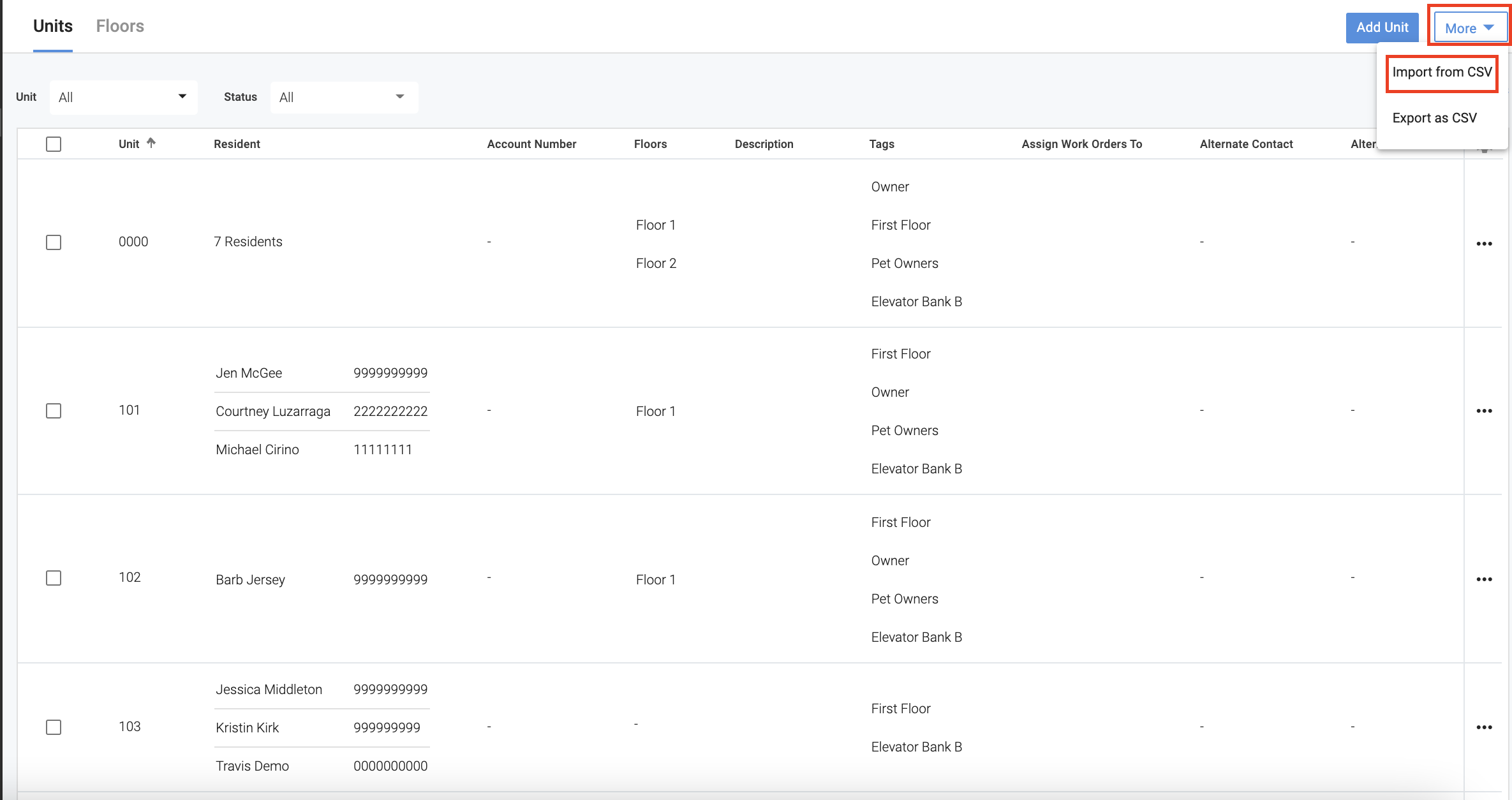This screenshot has width=1512, height=800.
Task: Click resident name Jen McGee
Action: coord(249,373)
